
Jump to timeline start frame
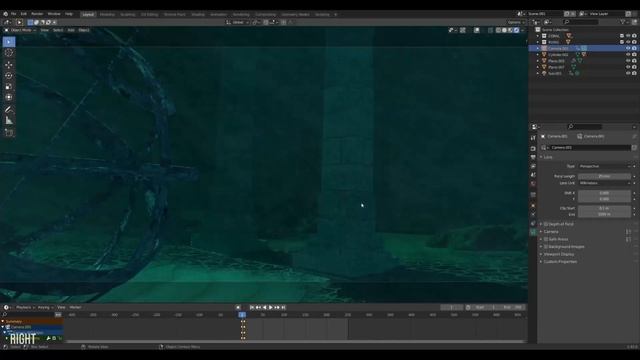[252, 307]
